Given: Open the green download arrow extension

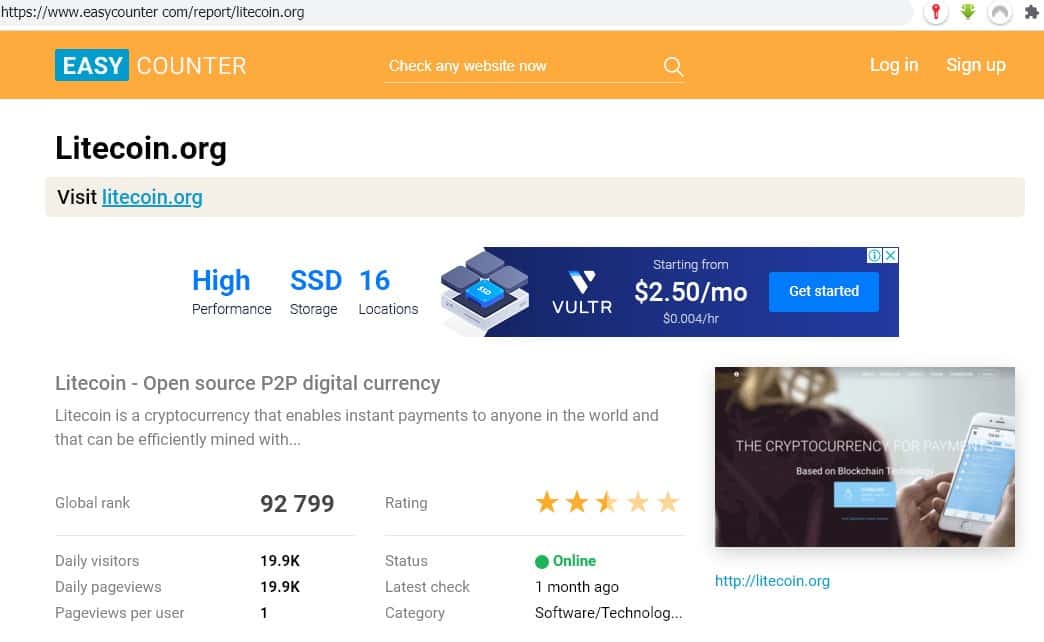Looking at the screenshot, I should pos(968,13).
